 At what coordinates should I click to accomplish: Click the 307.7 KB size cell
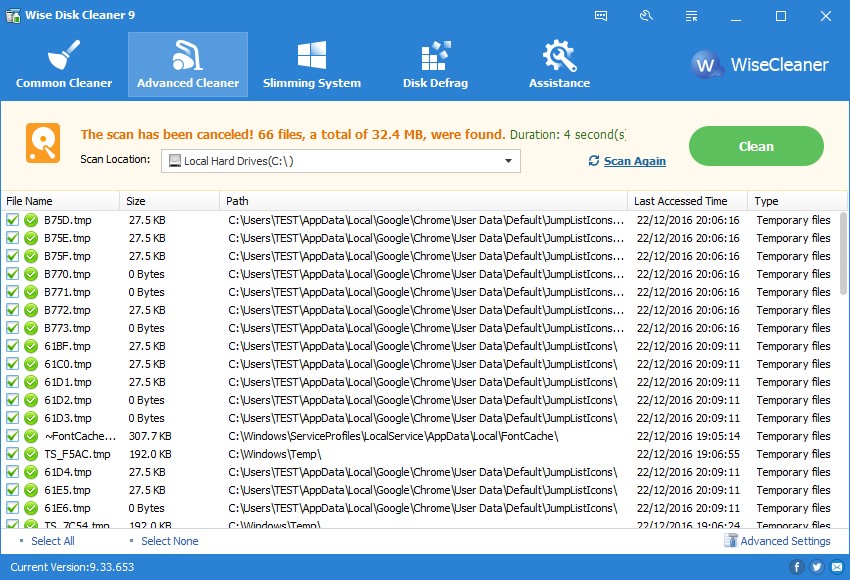click(x=150, y=436)
